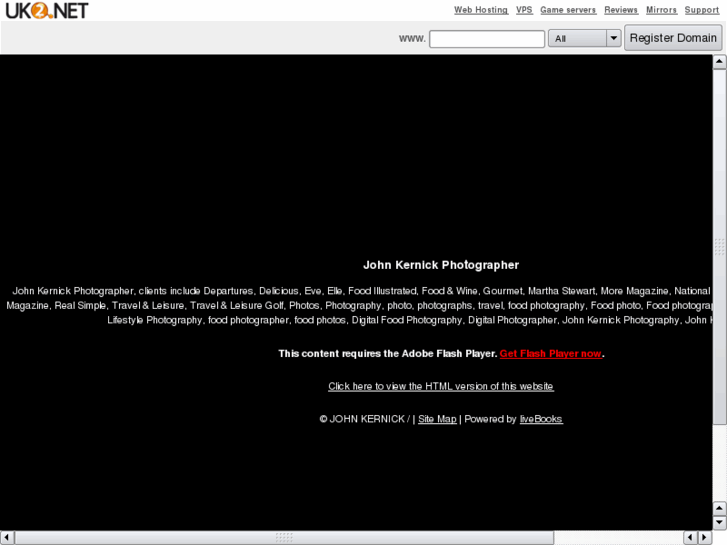This screenshot has height=545, width=727.
Task: Click the vertical scrollbar up arrow at top
Action: (719, 61)
